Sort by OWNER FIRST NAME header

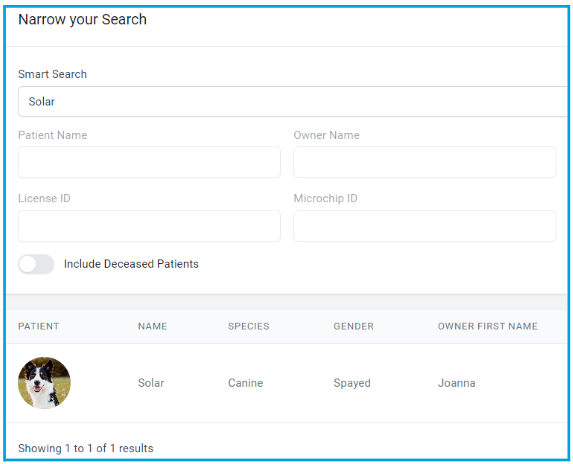487,326
